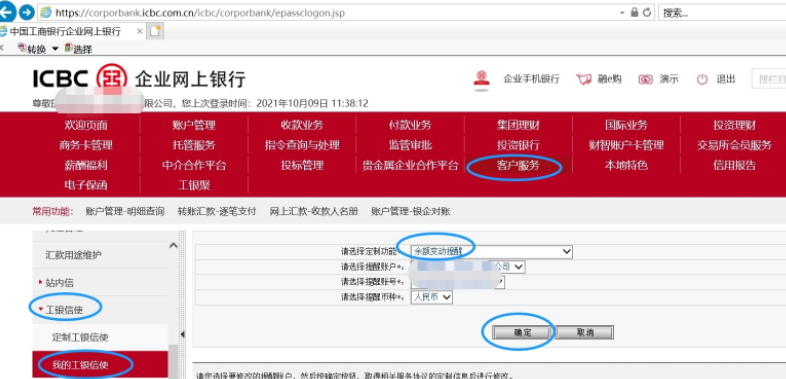Expand 站内信 in sidebar
This screenshot has height=379, width=786.
[x=59, y=283]
